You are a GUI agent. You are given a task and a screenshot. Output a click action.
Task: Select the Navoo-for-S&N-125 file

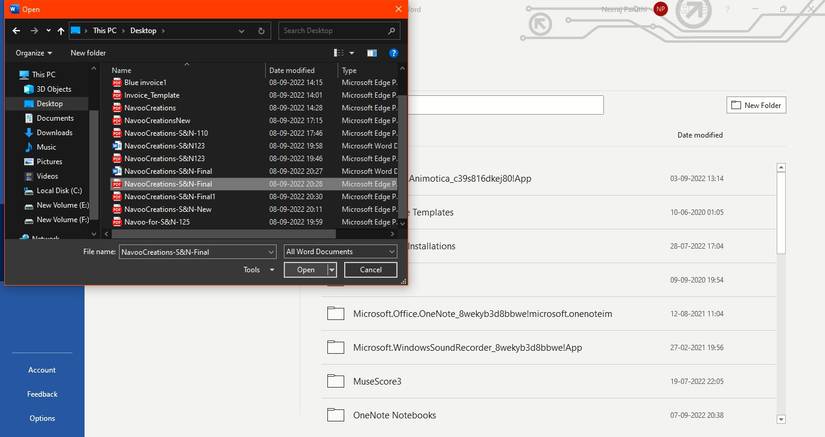click(x=254, y=222)
